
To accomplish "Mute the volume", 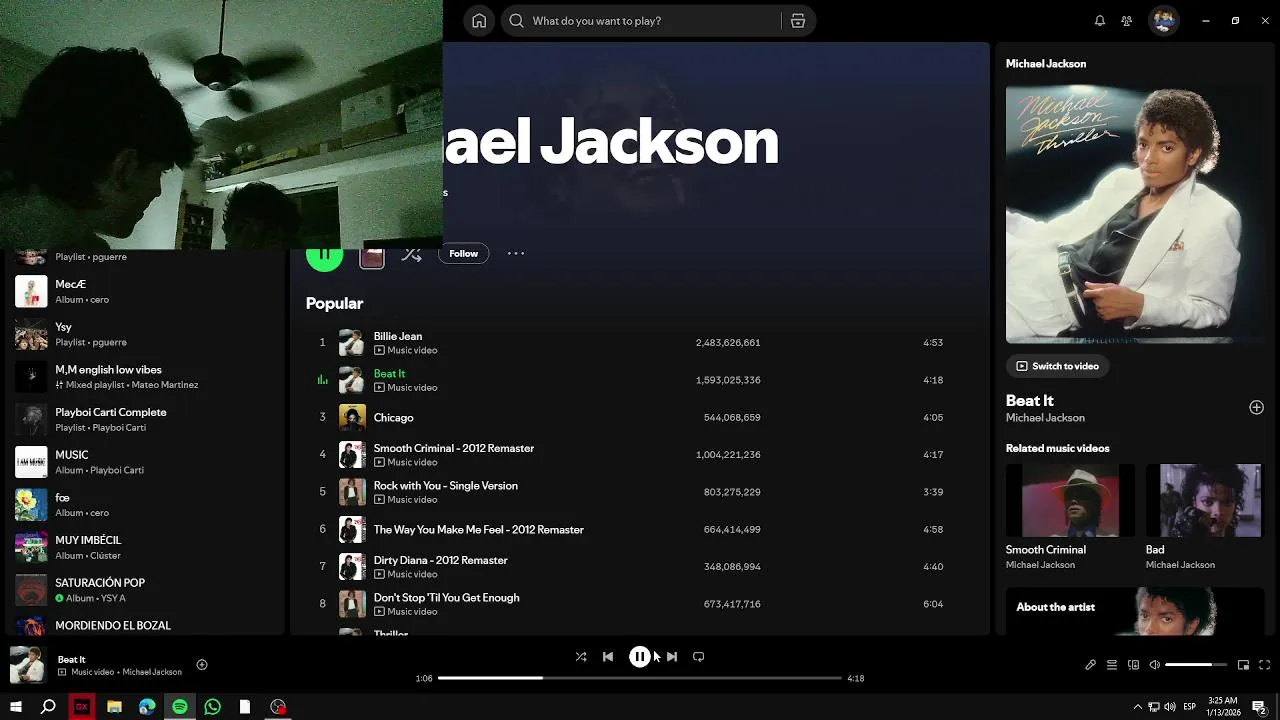I will tap(1154, 665).
